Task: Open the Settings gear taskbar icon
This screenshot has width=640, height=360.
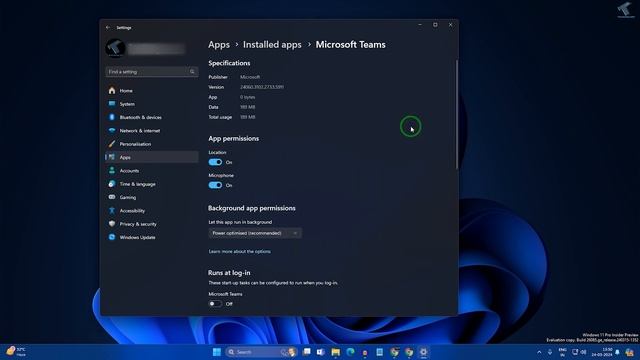Action: click(424, 352)
